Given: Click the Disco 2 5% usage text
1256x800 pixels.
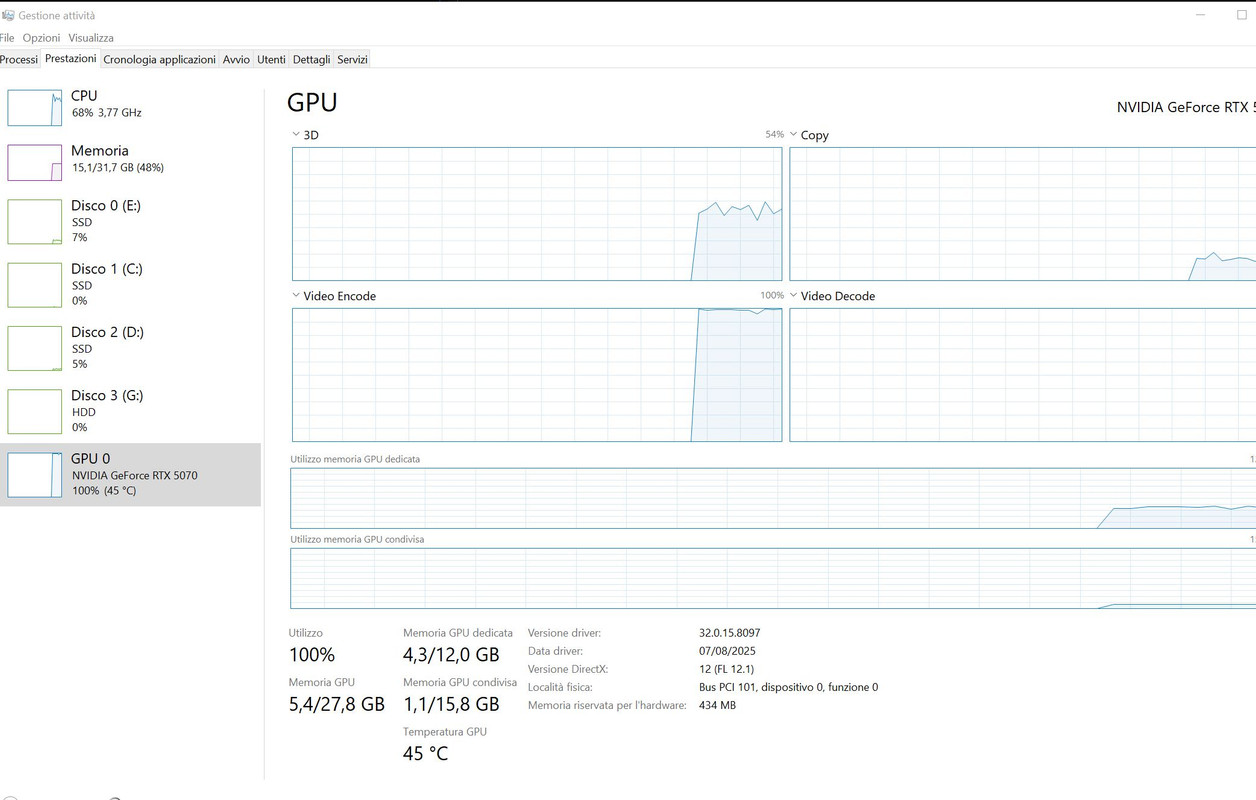Looking at the screenshot, I should (x=80, y=364).
